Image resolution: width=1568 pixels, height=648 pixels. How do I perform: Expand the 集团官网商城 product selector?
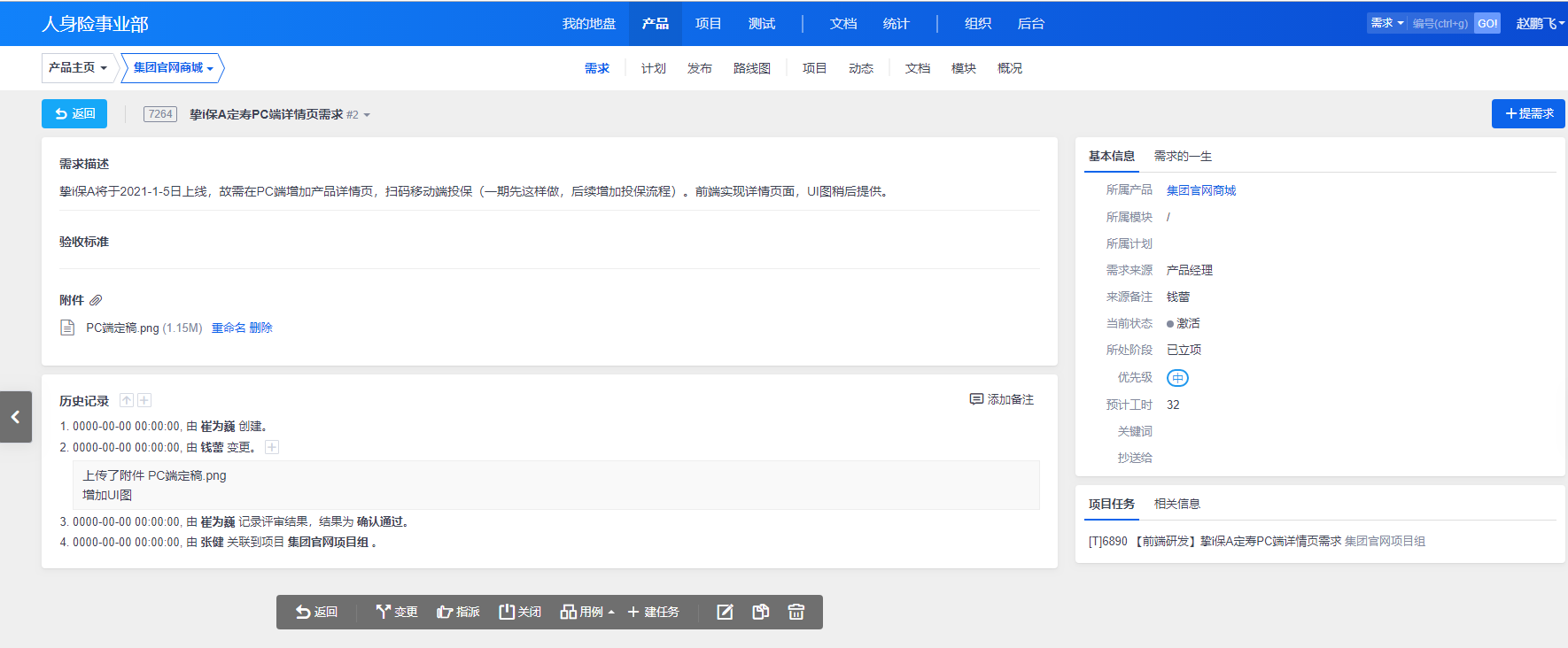(173, 67)
